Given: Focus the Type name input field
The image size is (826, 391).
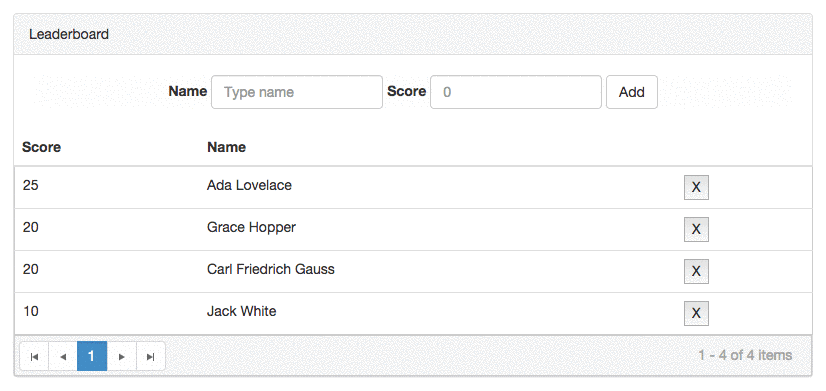Looking at the screenshot, I should pyautogui.click(x=297, y=92).
